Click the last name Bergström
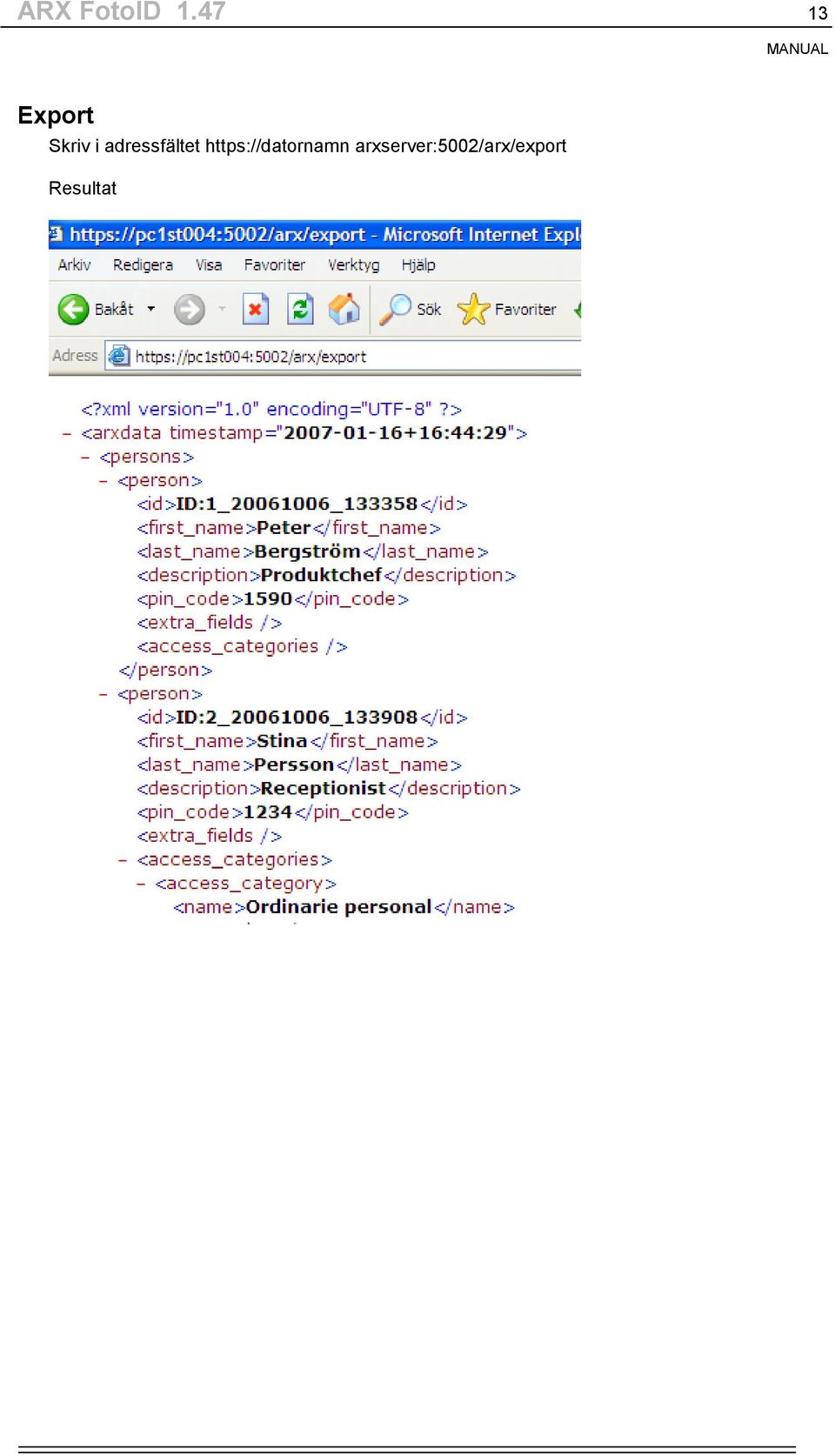 (x=307, y=551)
